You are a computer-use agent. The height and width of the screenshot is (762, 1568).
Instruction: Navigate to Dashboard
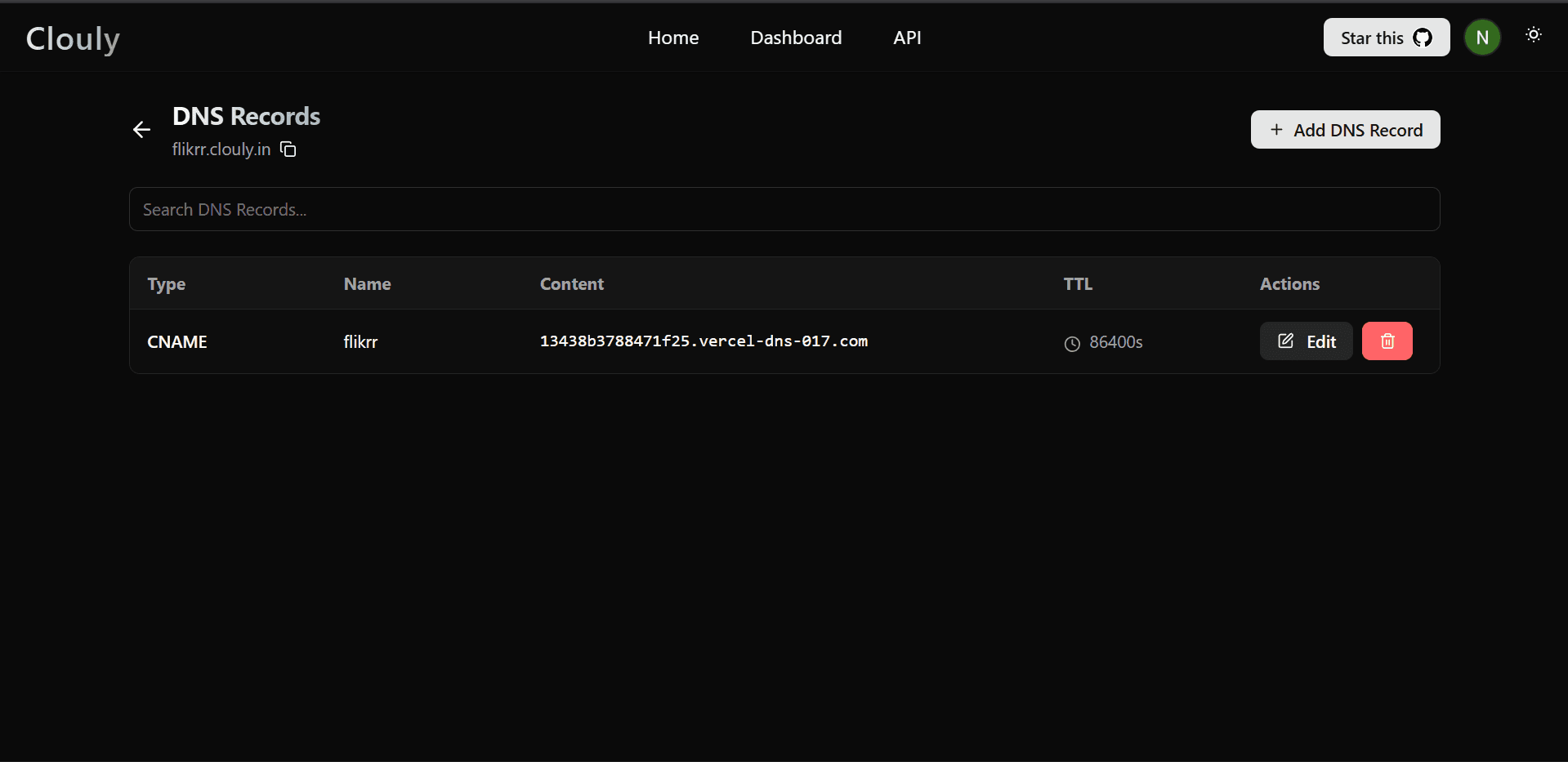click(x=796, y=38)
